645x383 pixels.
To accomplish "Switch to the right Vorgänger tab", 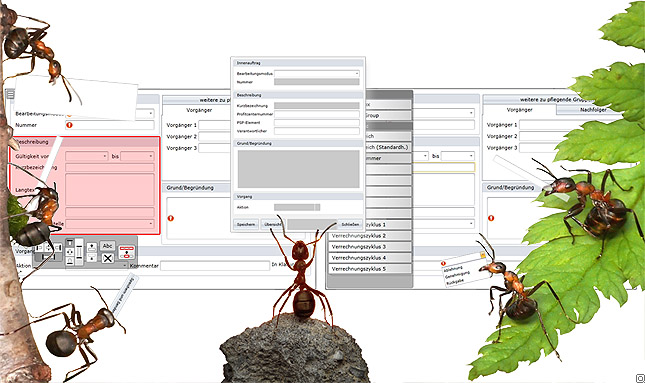I will coord(520,110).
